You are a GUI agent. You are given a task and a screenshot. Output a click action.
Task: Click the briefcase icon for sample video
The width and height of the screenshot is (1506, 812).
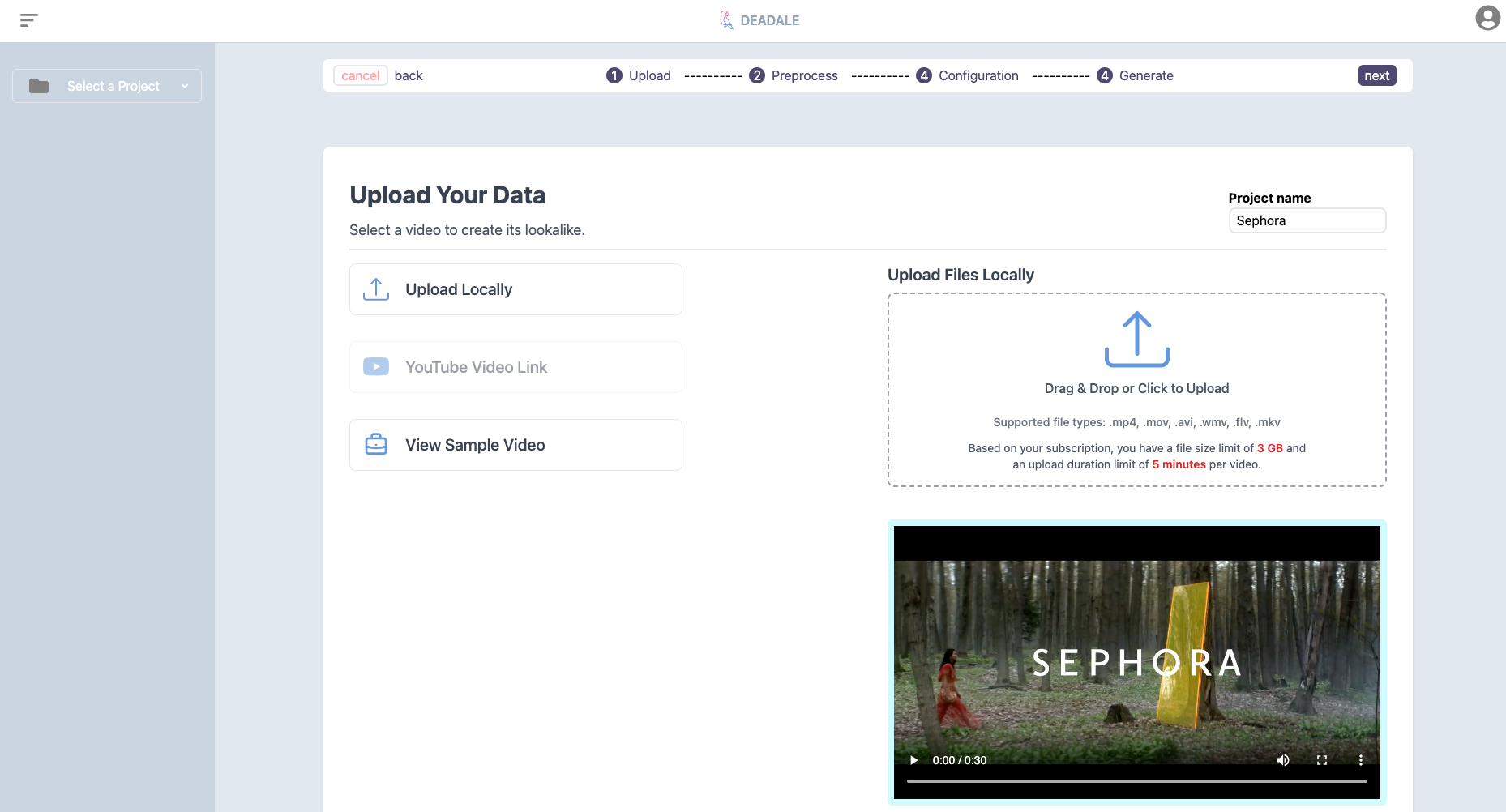376,445
